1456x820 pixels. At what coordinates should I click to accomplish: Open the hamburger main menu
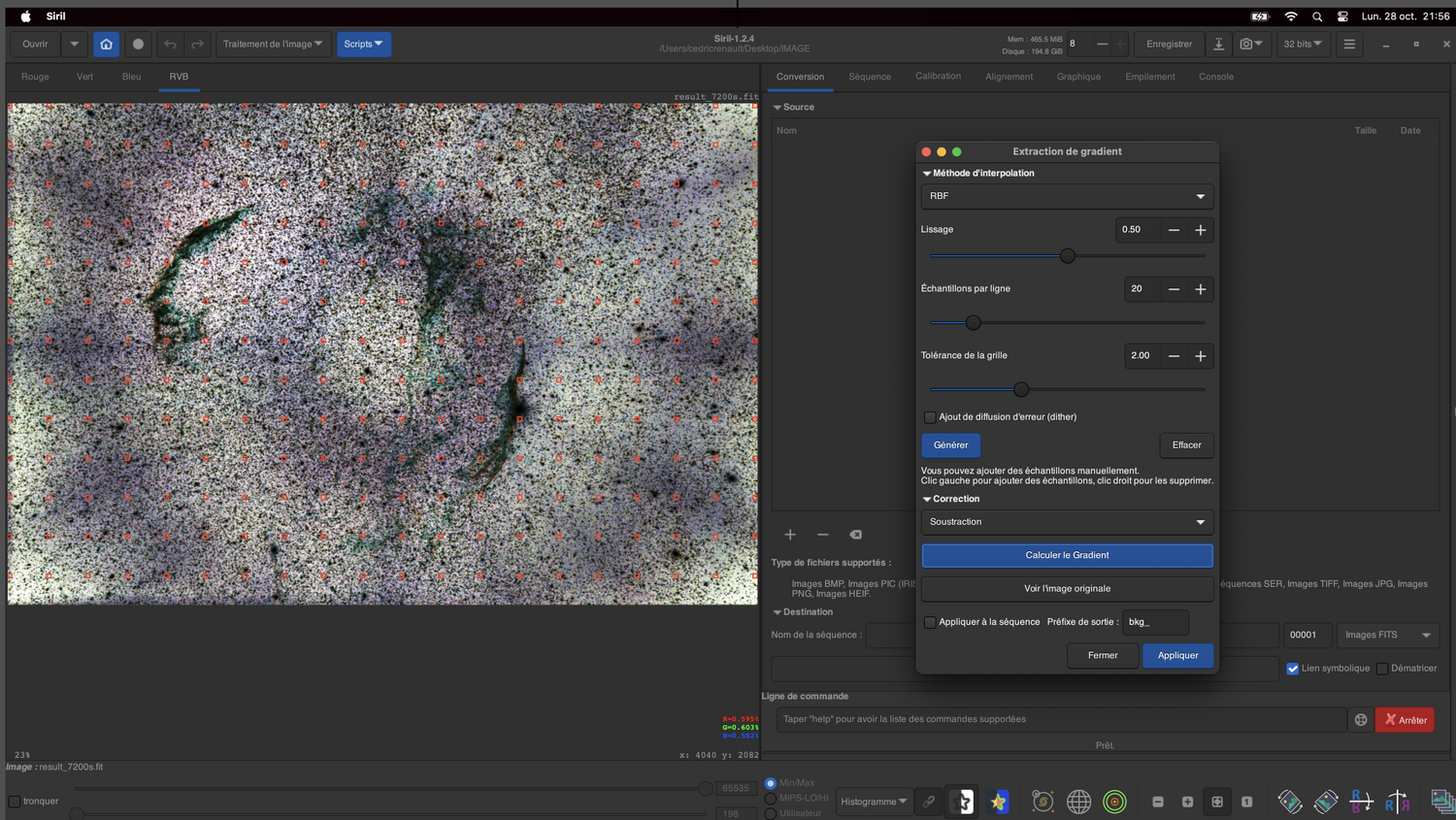point(1349,44)
